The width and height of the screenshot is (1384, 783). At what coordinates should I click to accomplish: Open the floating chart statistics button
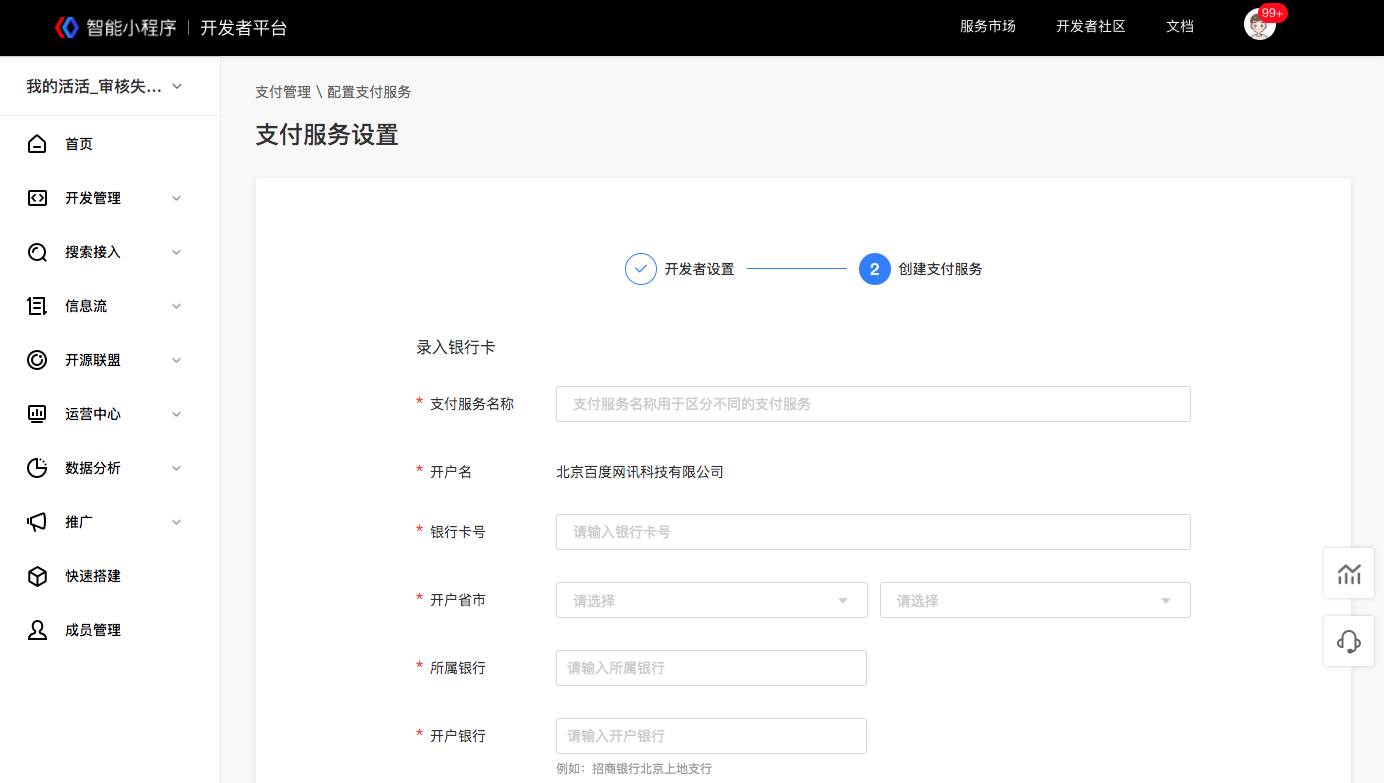pos(1349,573)
